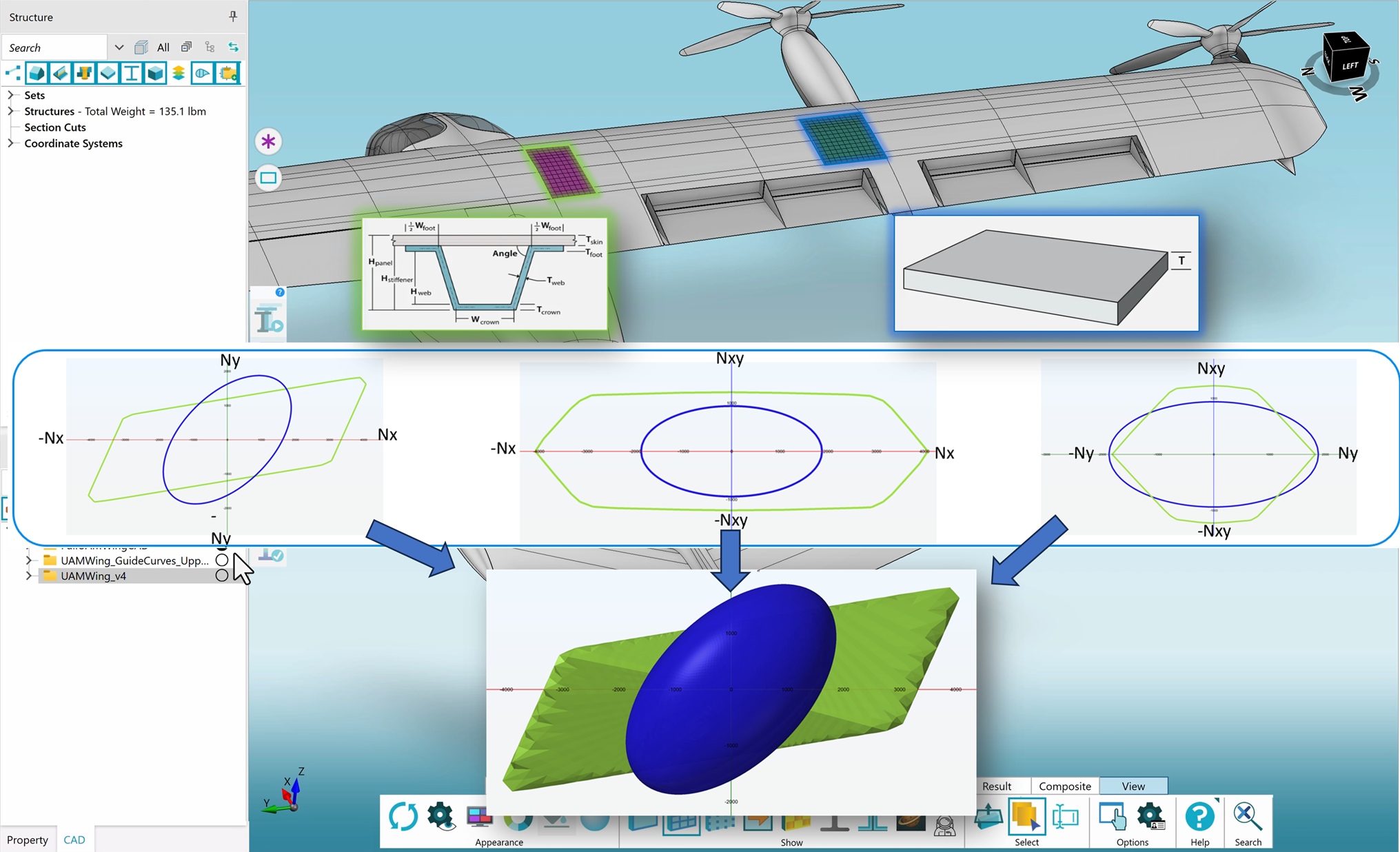Select the UAMWing_GuideCurves_Upp... folder row
1400x852 pixels.
tap(134, 560)
